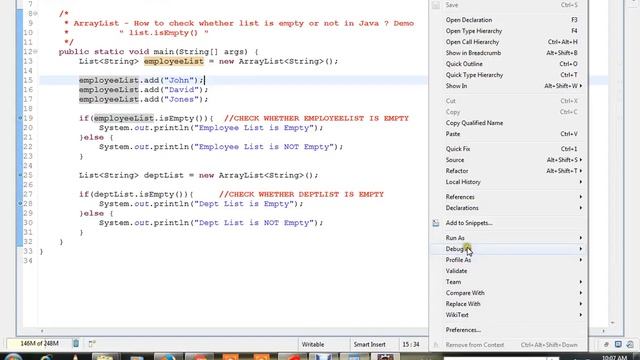Click the Cut menu entry
The width and height of the screenshot is (640, 360).
click(x=508, y=101)
